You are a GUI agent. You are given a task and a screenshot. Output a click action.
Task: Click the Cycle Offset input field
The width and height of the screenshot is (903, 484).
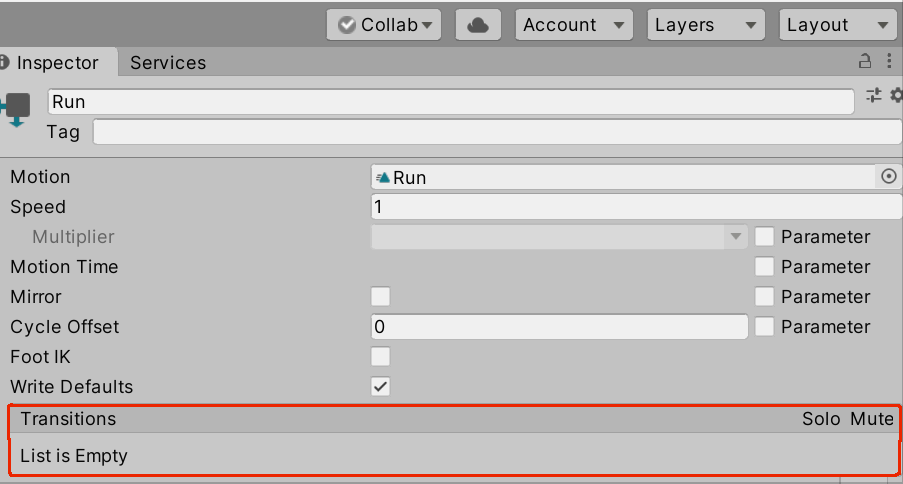pos(559,327)
